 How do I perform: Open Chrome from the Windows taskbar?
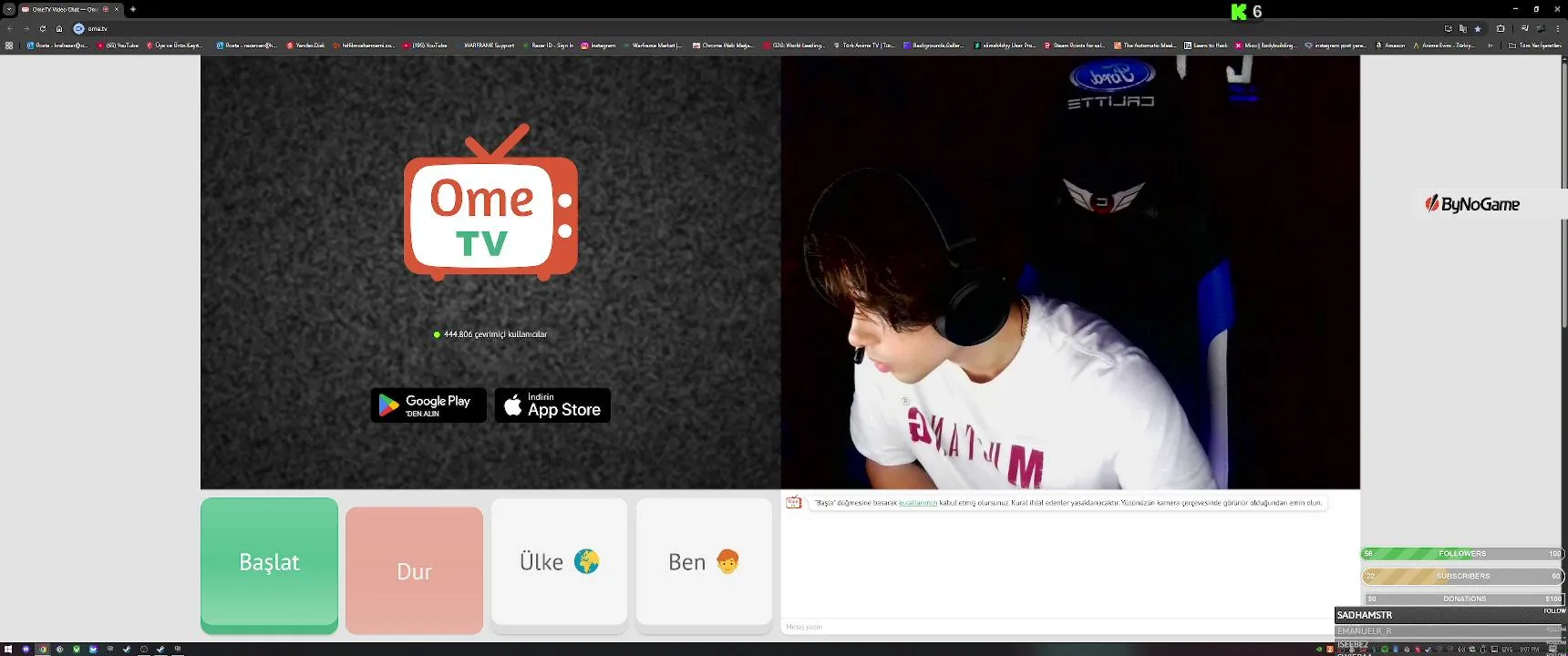(x=43, y=650)
